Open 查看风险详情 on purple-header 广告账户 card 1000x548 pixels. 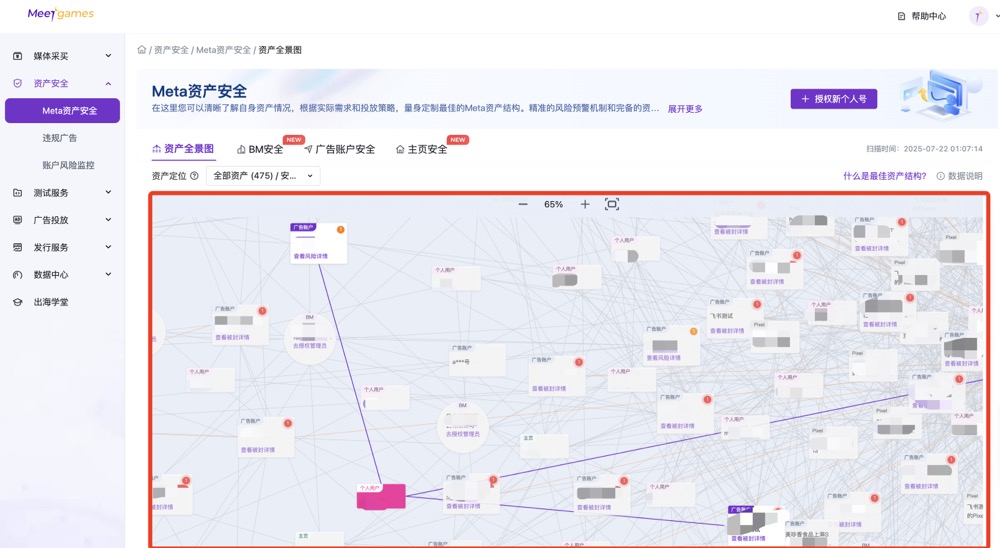[311, 256]
